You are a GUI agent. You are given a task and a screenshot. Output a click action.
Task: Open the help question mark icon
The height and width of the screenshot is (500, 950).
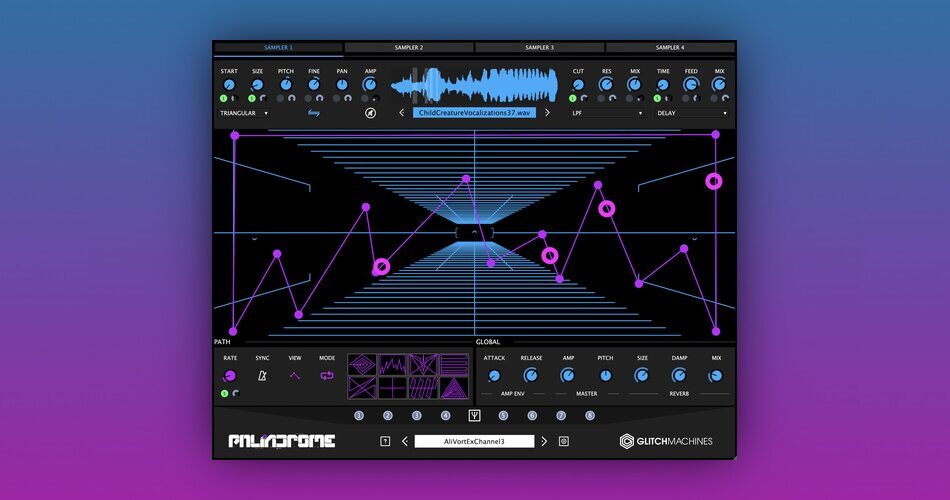coord(385,441)
